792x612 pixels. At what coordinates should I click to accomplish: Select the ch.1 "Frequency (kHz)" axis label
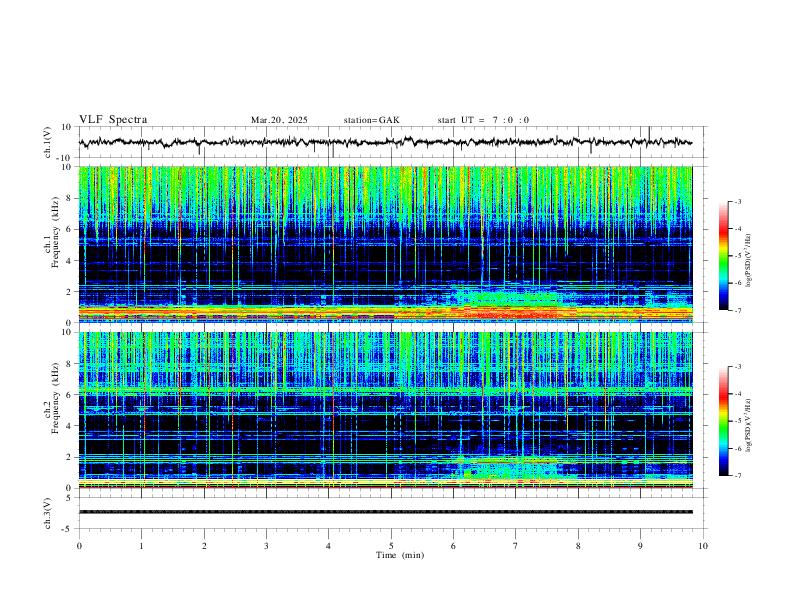(55, 233)
